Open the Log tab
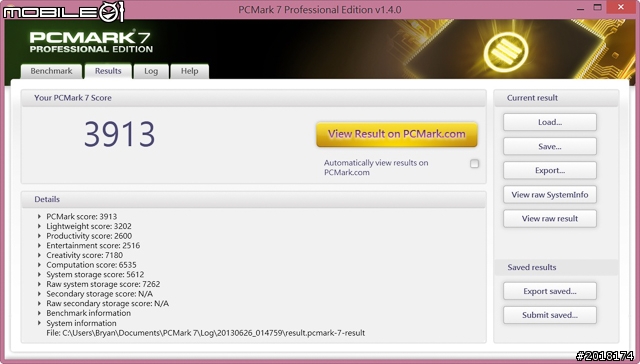Image resolution: width=640 pixels, height=364 pixels. [x=151, y=71]
